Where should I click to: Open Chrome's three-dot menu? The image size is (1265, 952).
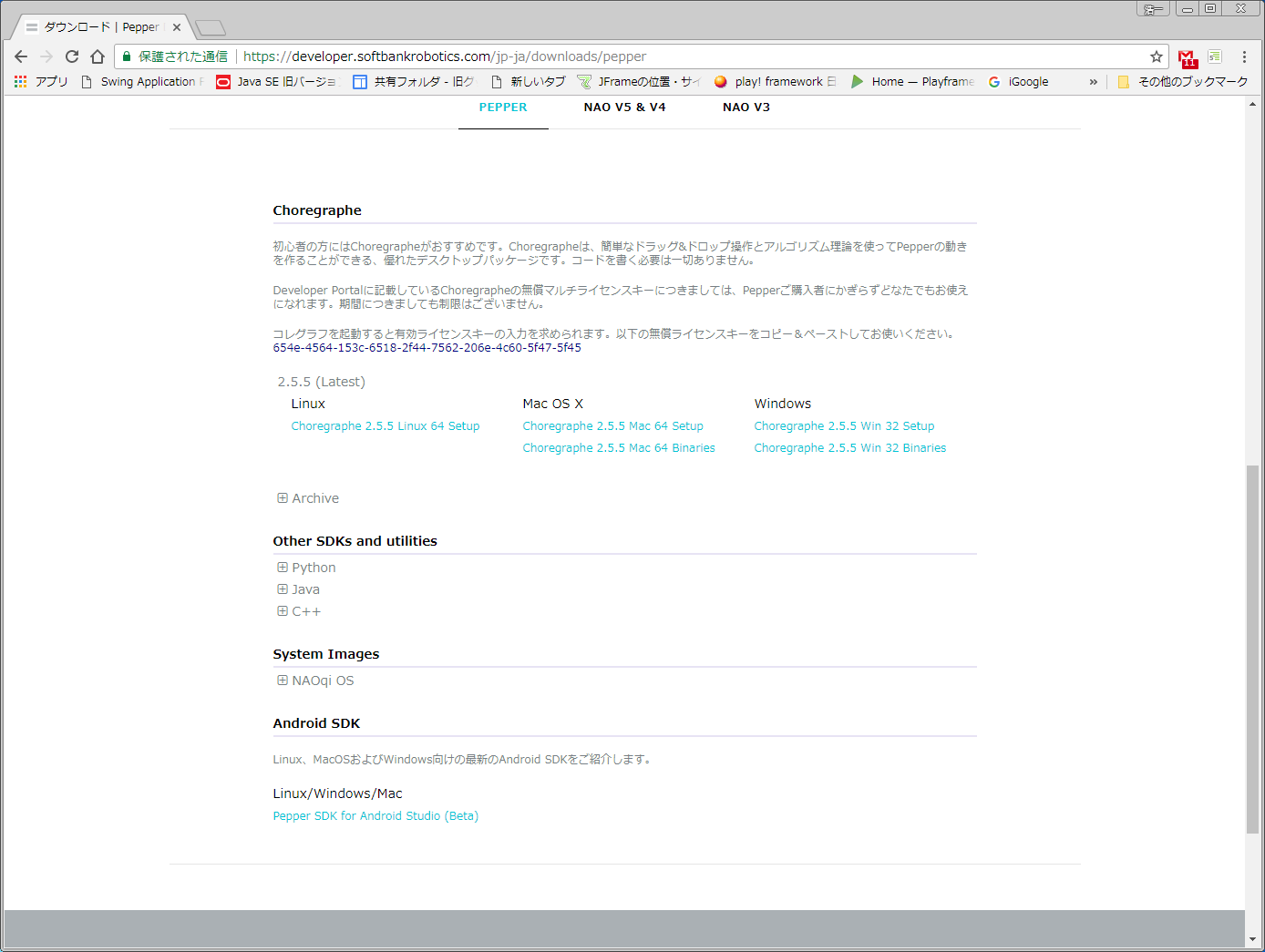pos(1244,56)
